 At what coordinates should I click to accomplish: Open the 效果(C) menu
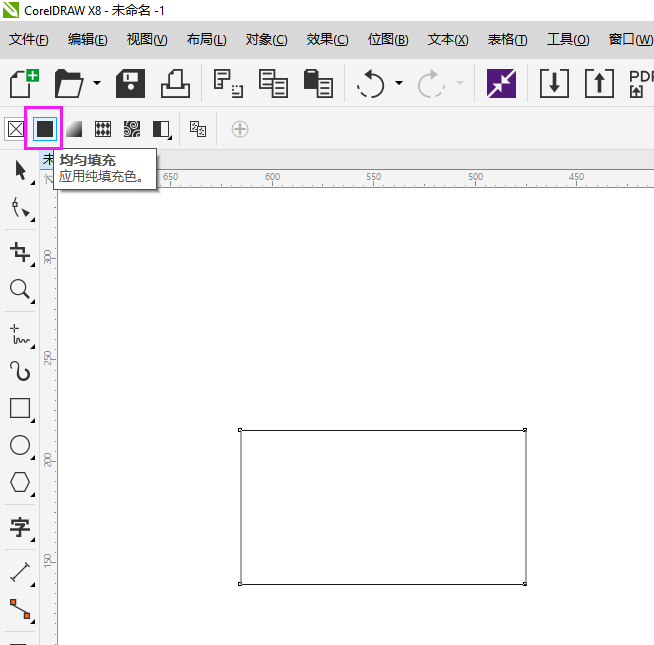tap(327, 40)
